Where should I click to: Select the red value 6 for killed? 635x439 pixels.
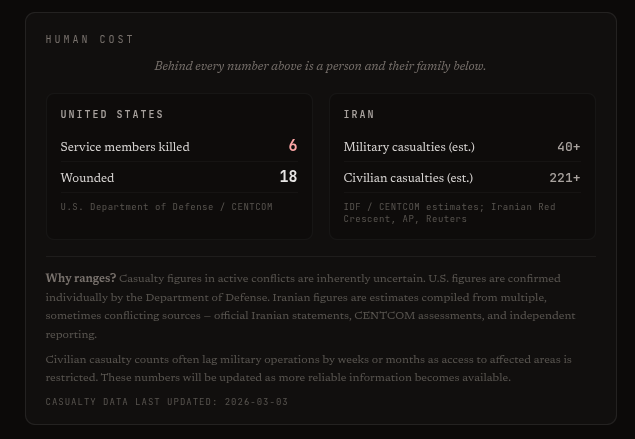click(293, 146)
